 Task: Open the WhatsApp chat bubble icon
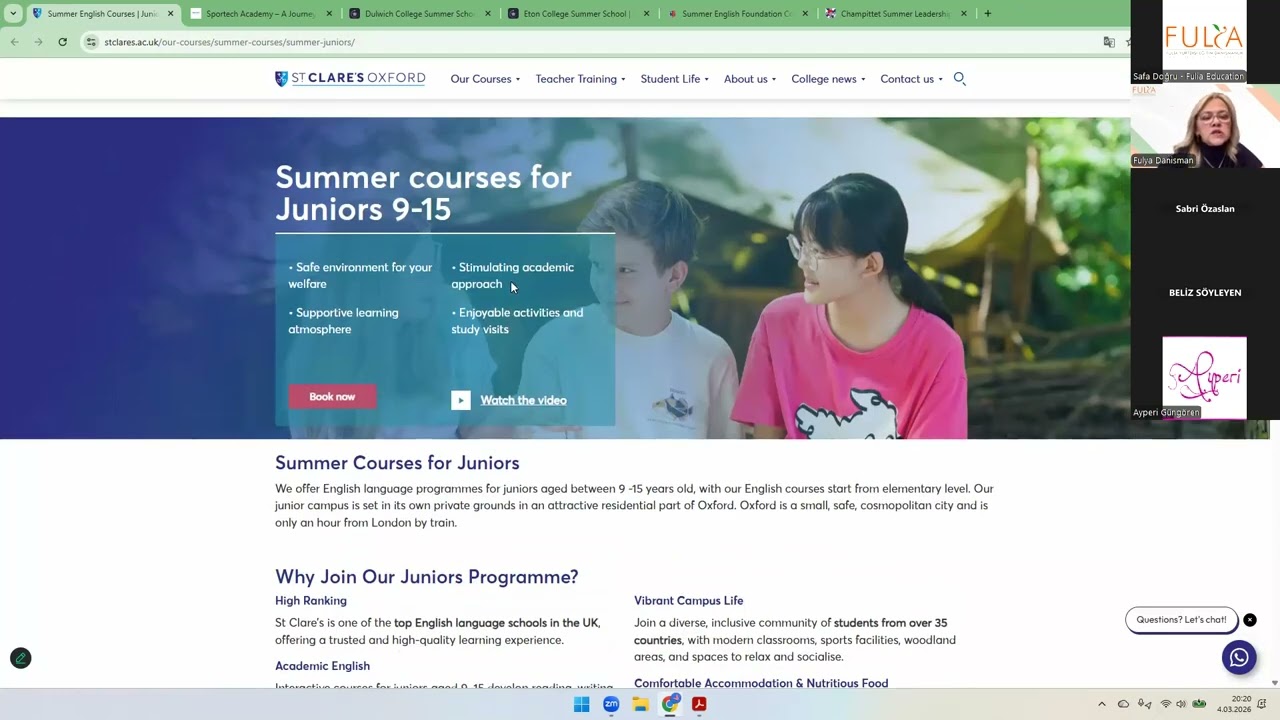[1239, 657]
